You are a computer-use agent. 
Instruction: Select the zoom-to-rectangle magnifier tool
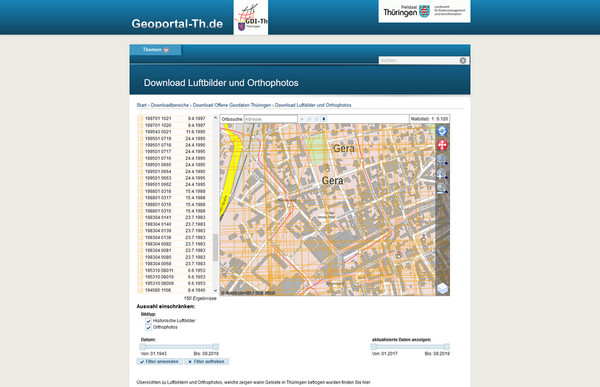[x=442, y=160]
